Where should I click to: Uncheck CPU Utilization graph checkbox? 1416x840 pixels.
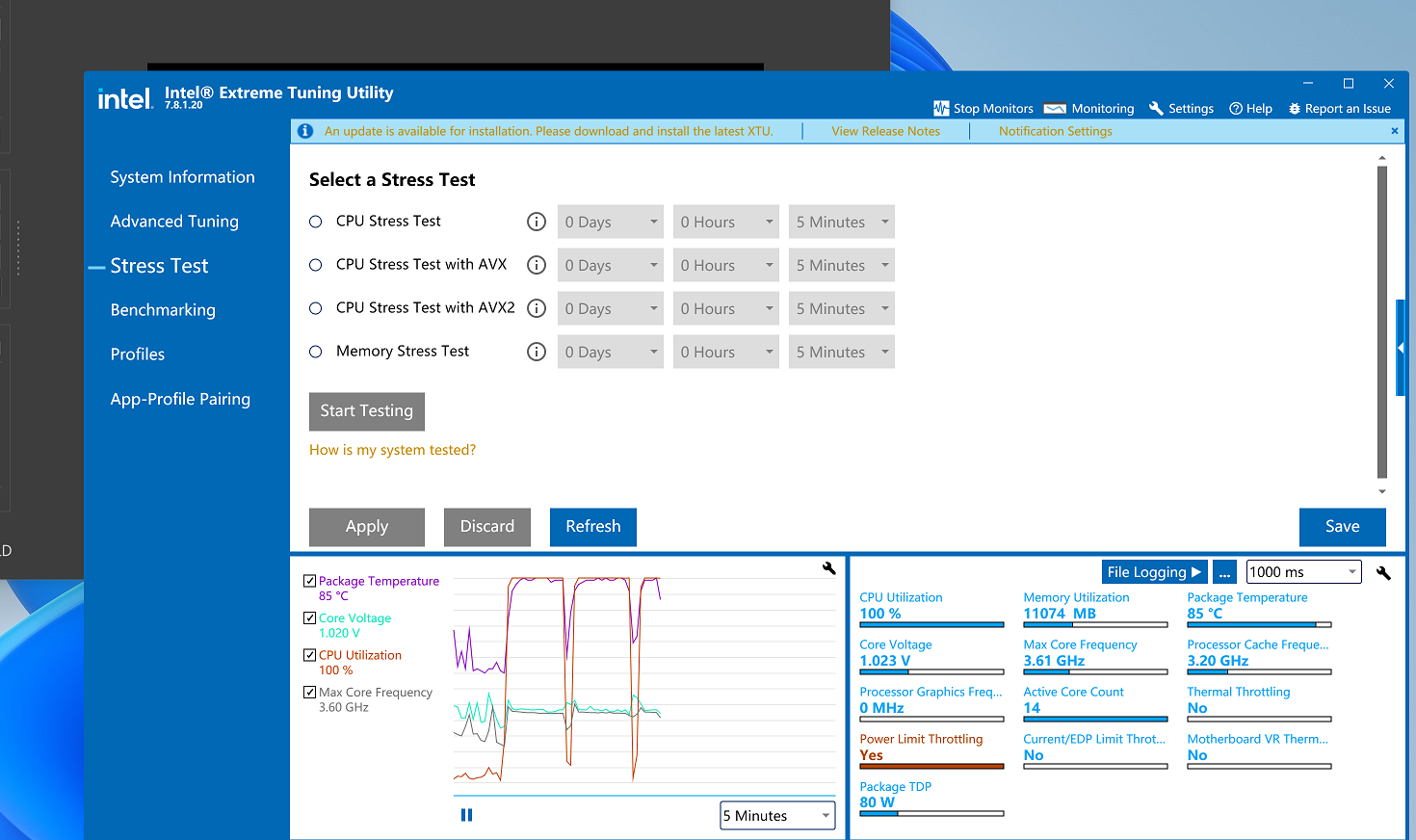[309, 655]
